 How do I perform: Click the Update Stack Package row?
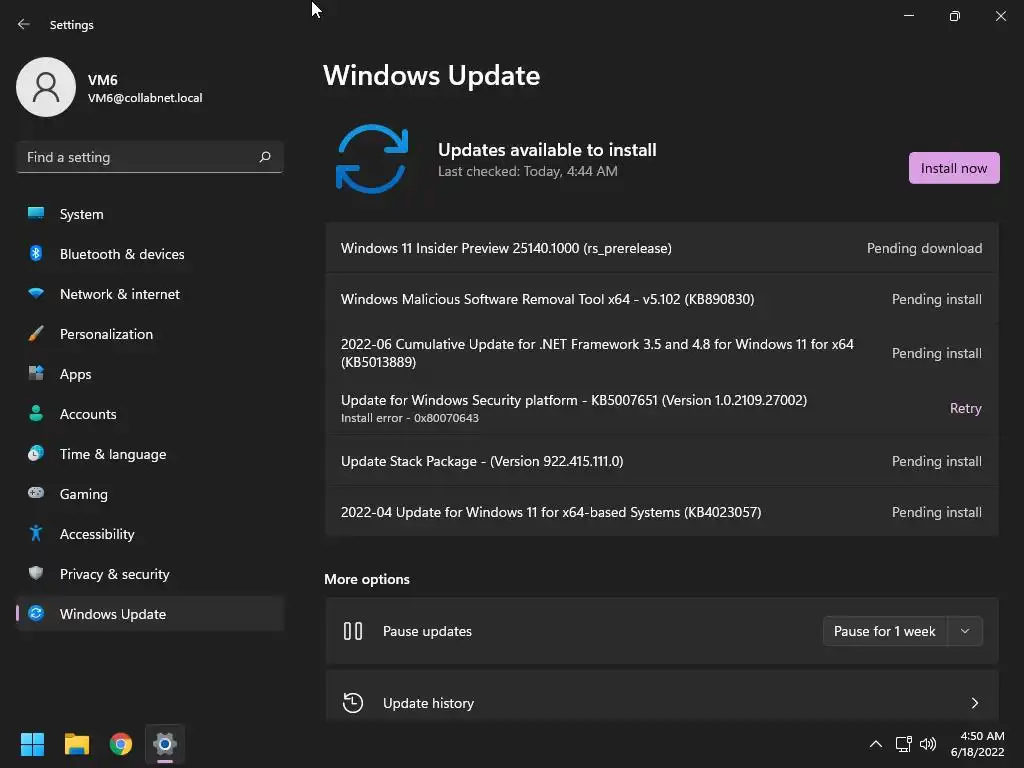click(662, 461)
